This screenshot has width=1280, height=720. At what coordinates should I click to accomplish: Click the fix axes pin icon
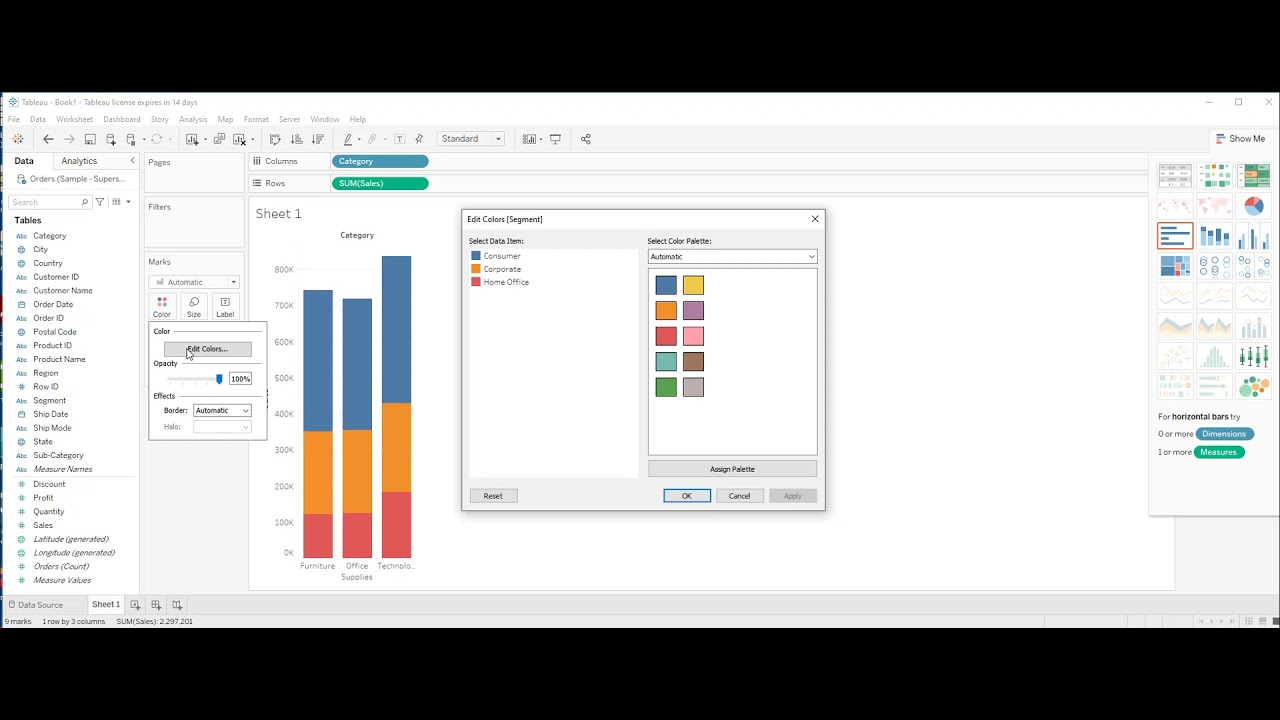pyautogui.click(x=419, y=139)
